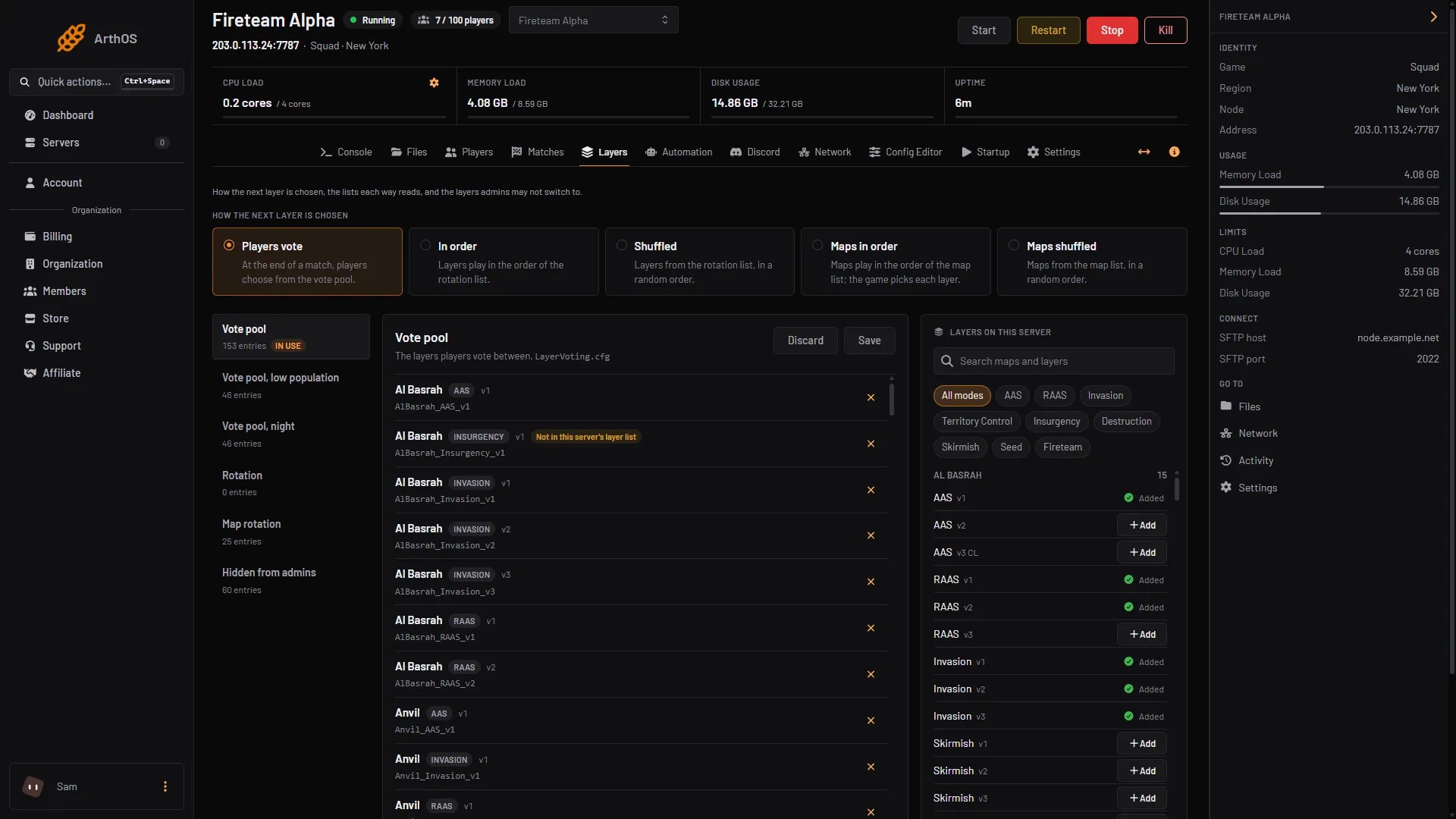The width and height of the screenshot is (1456, 819).
Task: Collapse the Fireteam Alpha side panel chevron
Action: click(1433, 17)
